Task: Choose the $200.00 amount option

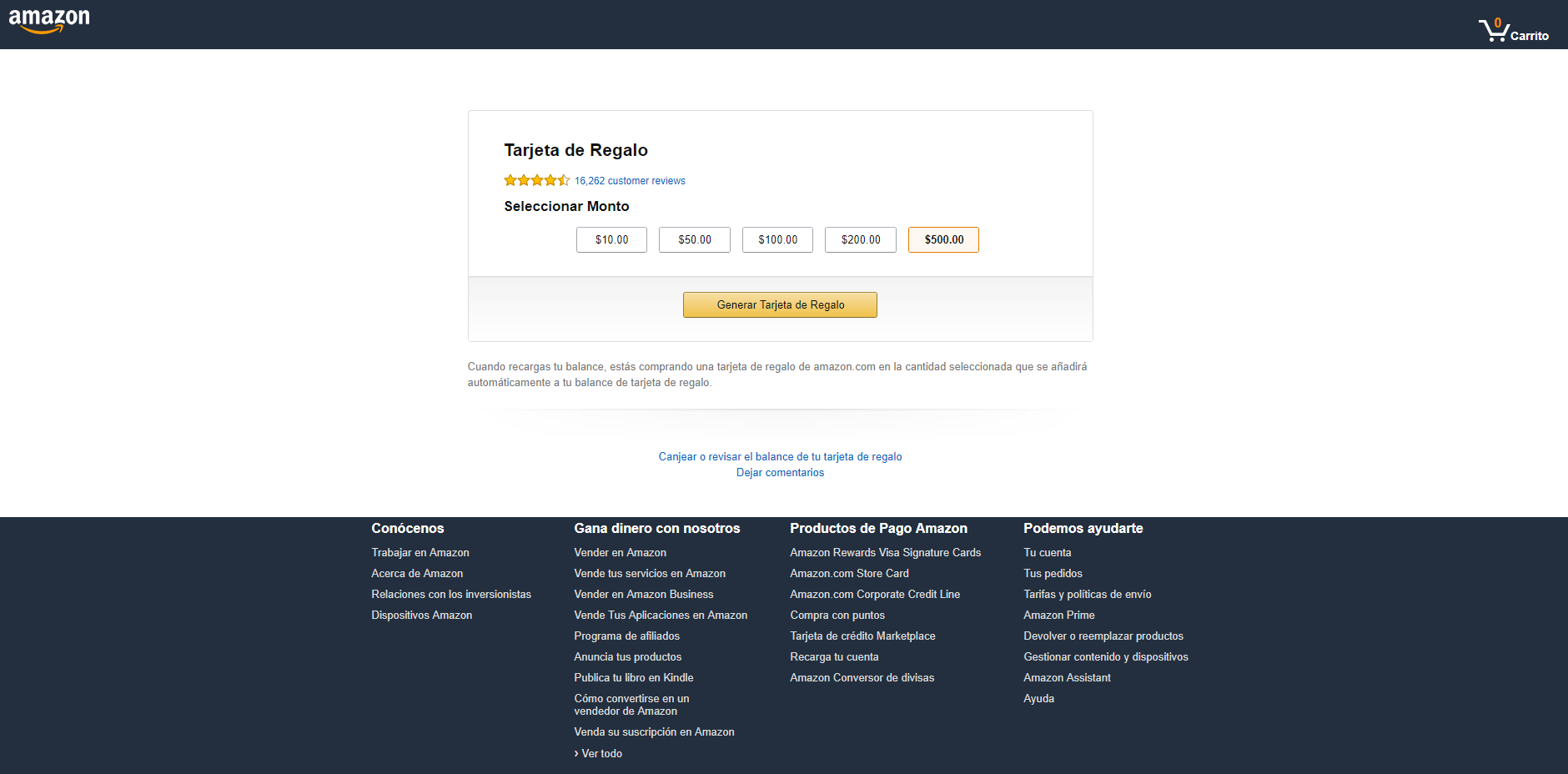Action: [861, 239]
